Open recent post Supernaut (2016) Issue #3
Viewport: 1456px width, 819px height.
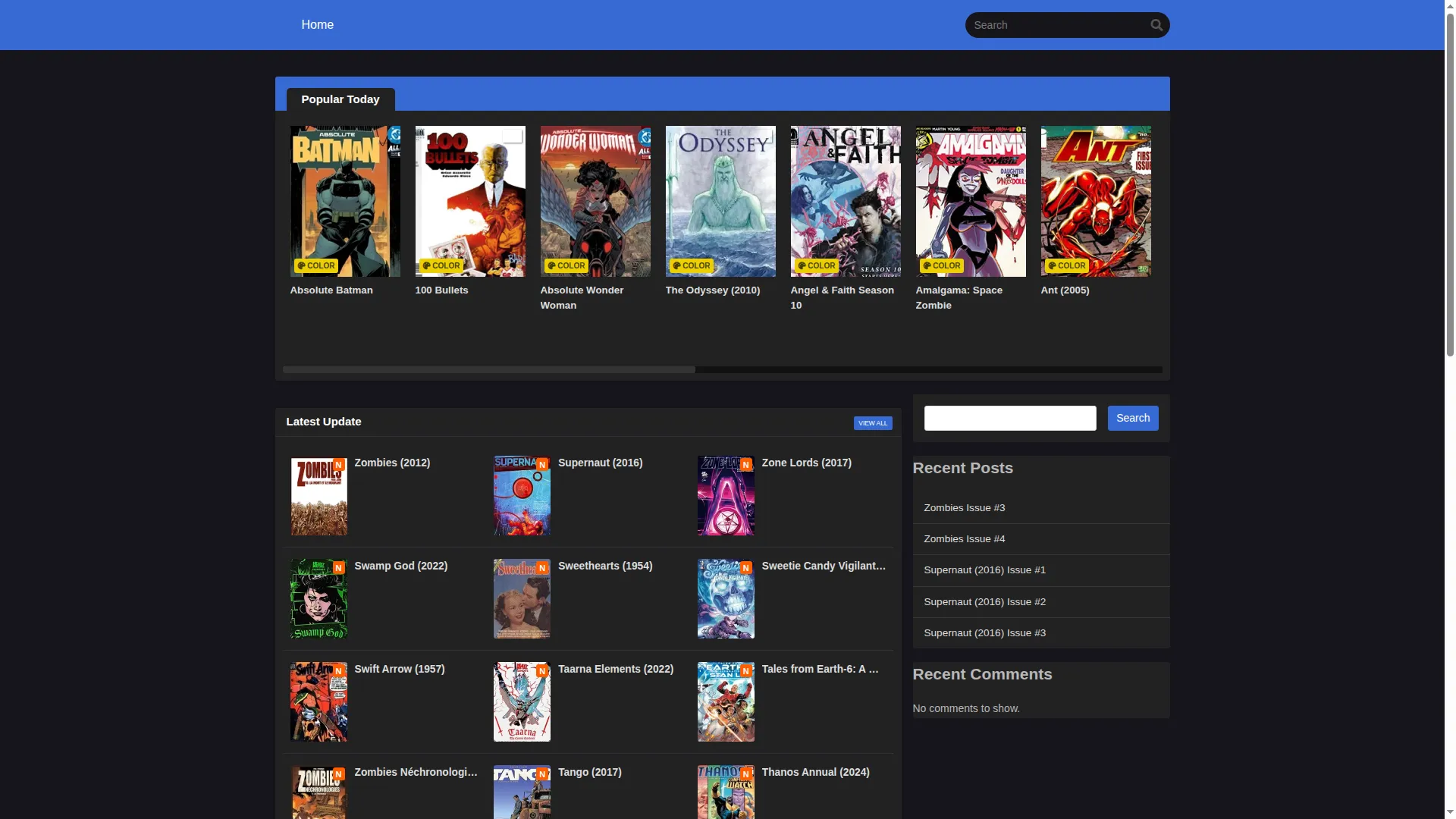click(984, 633)
